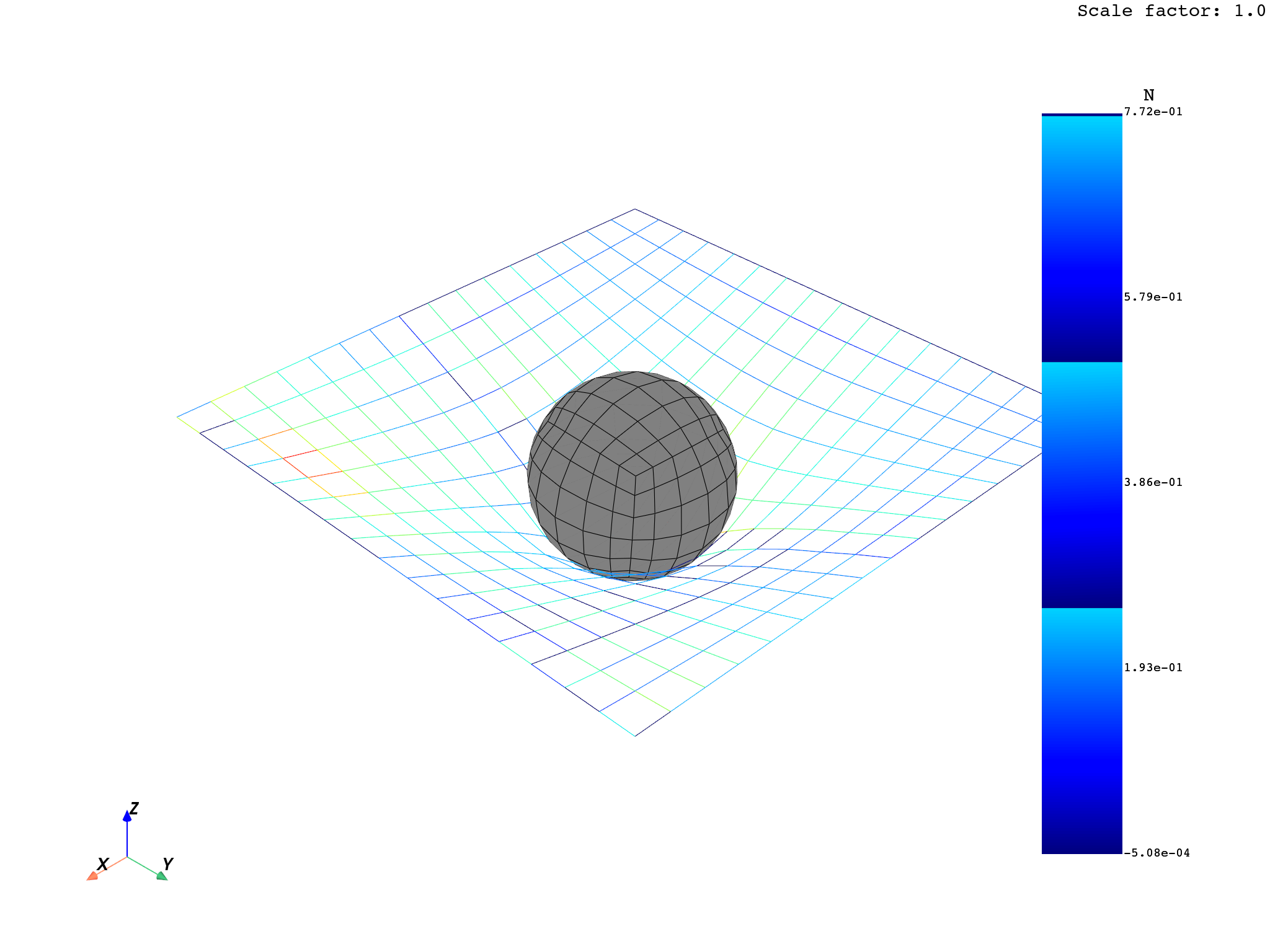
Task: Click the X axis label
Action: tap(103, 864)
